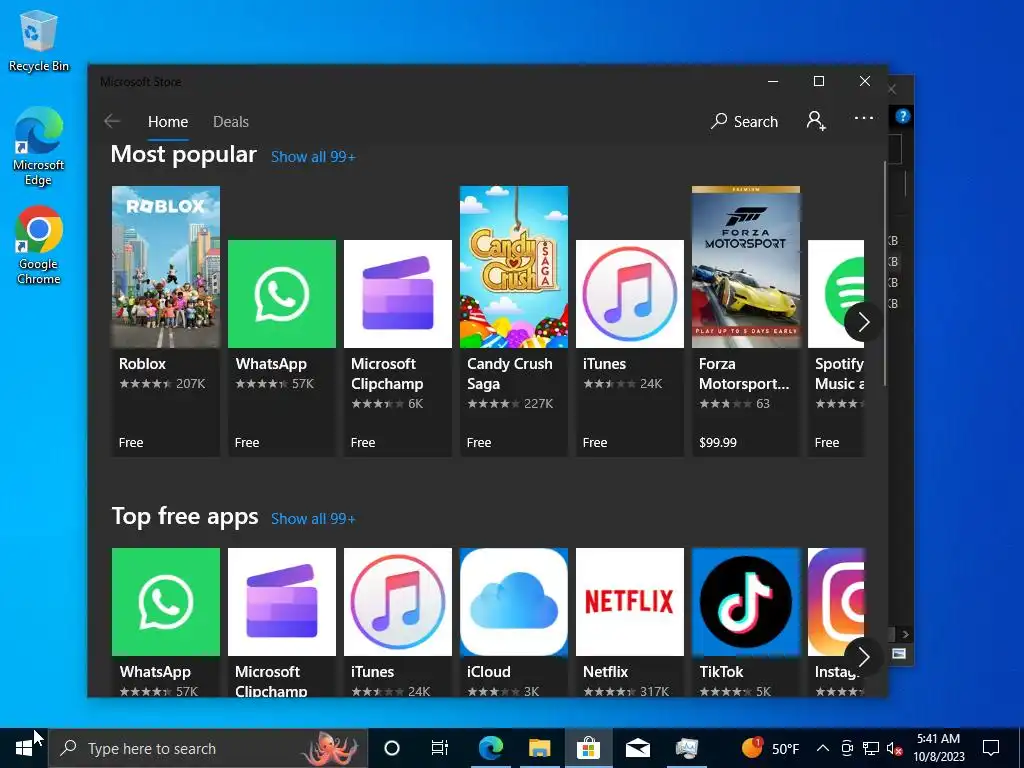This screenshot has height=768, width=1024.
Task: Open Candy Crush Saga app tile
Action: pyautogui.click(x=514, y=321)
